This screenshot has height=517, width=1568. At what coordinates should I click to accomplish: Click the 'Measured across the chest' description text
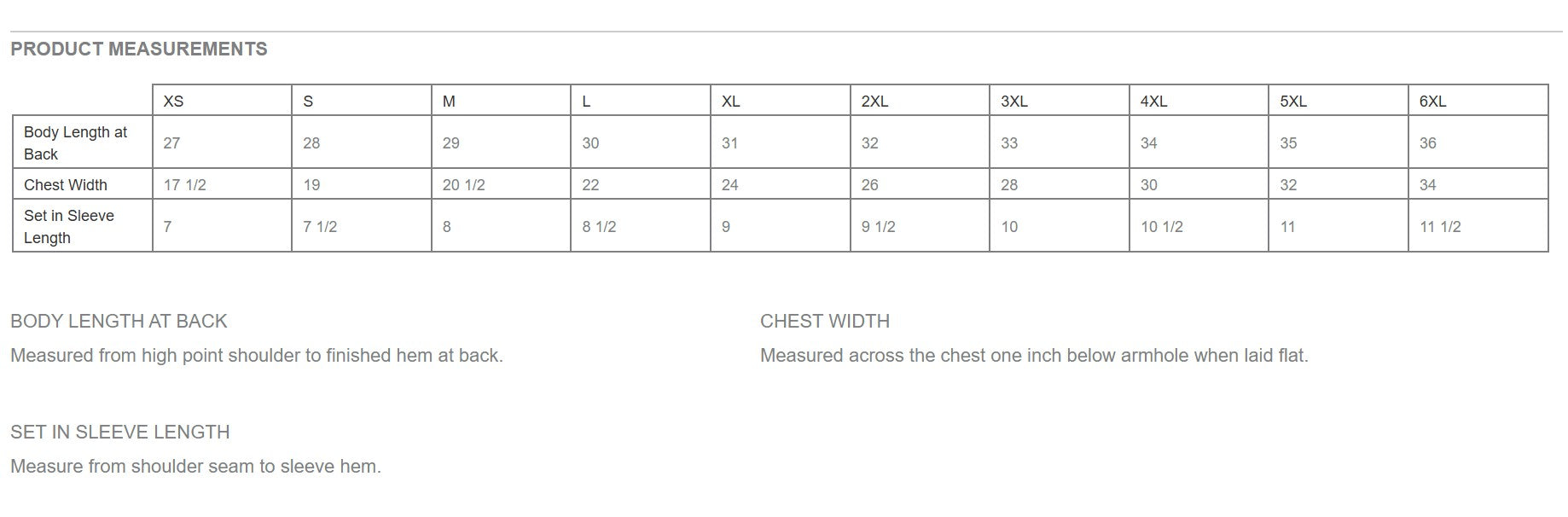coord(1033,355)
